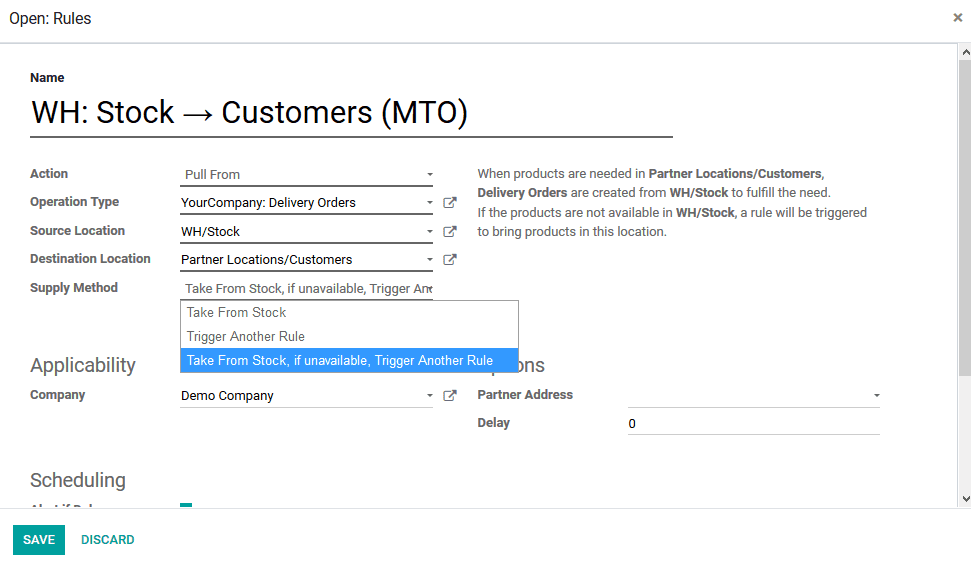Image resolution: width=971 pixels, height=571 pixels.
Task: Open the Company dropdown
Action: point(306,395)
